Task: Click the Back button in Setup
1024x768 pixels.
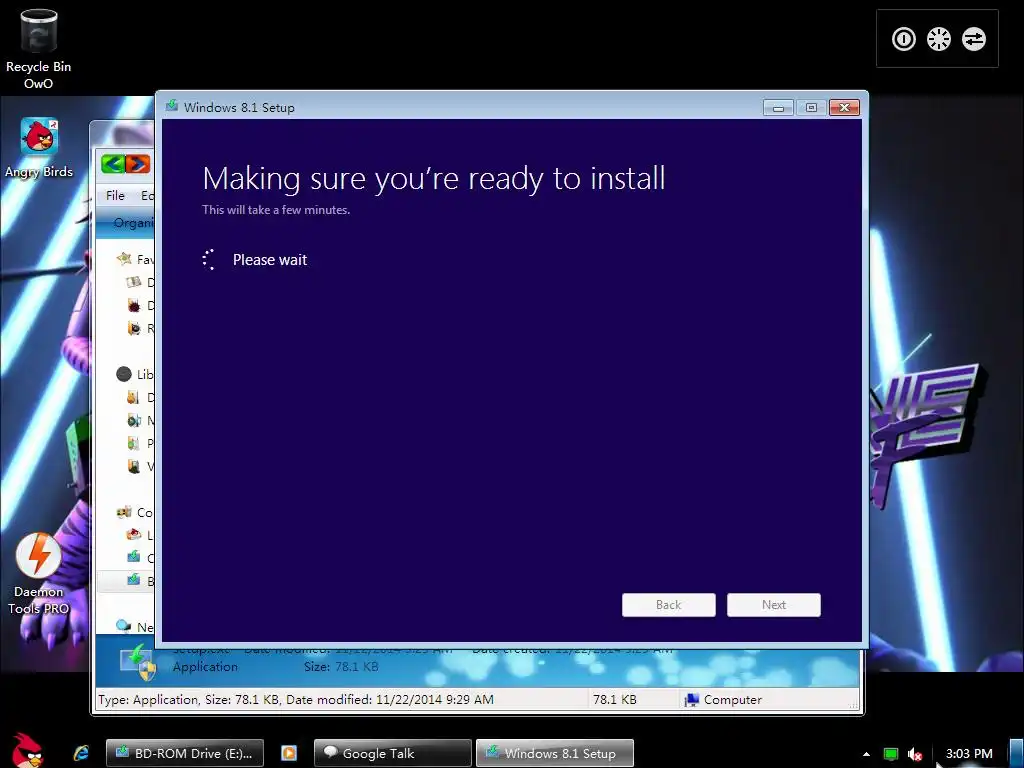Action: click(x=669, y=605)
